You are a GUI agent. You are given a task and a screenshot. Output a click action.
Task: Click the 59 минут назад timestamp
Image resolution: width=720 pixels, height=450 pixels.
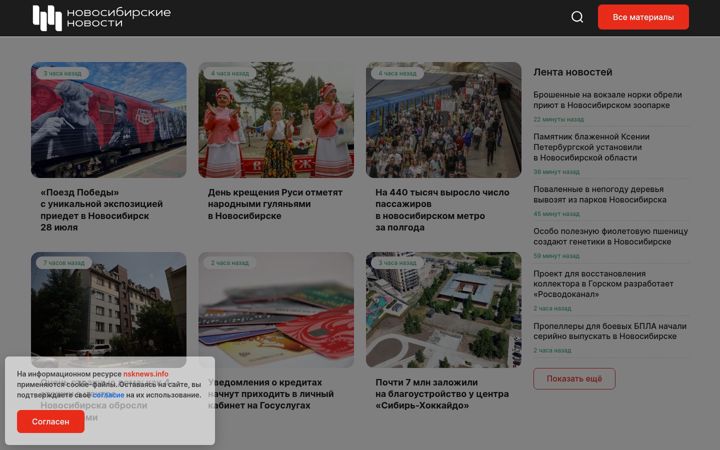556,256
